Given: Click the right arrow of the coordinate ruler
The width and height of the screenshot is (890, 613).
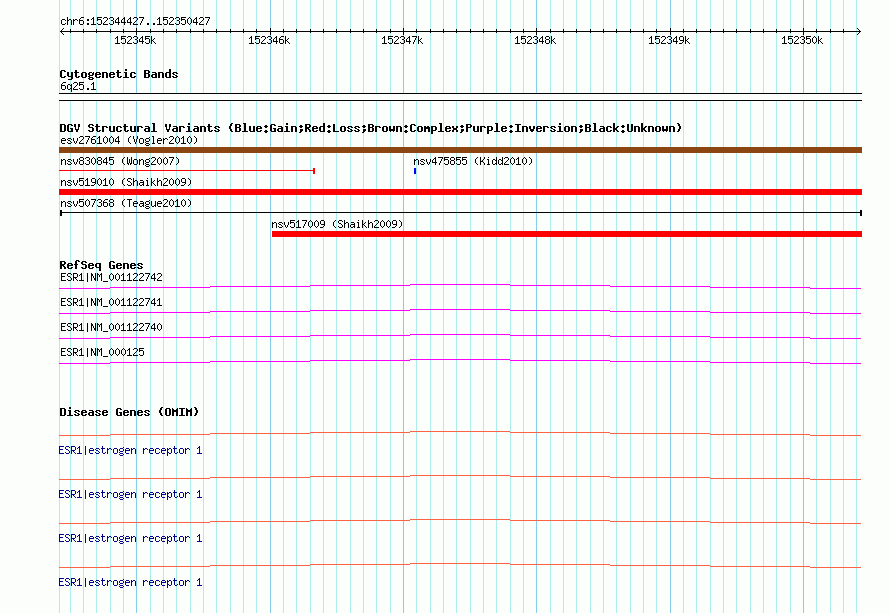Looking at the screenshot, I should click(859, 31).
